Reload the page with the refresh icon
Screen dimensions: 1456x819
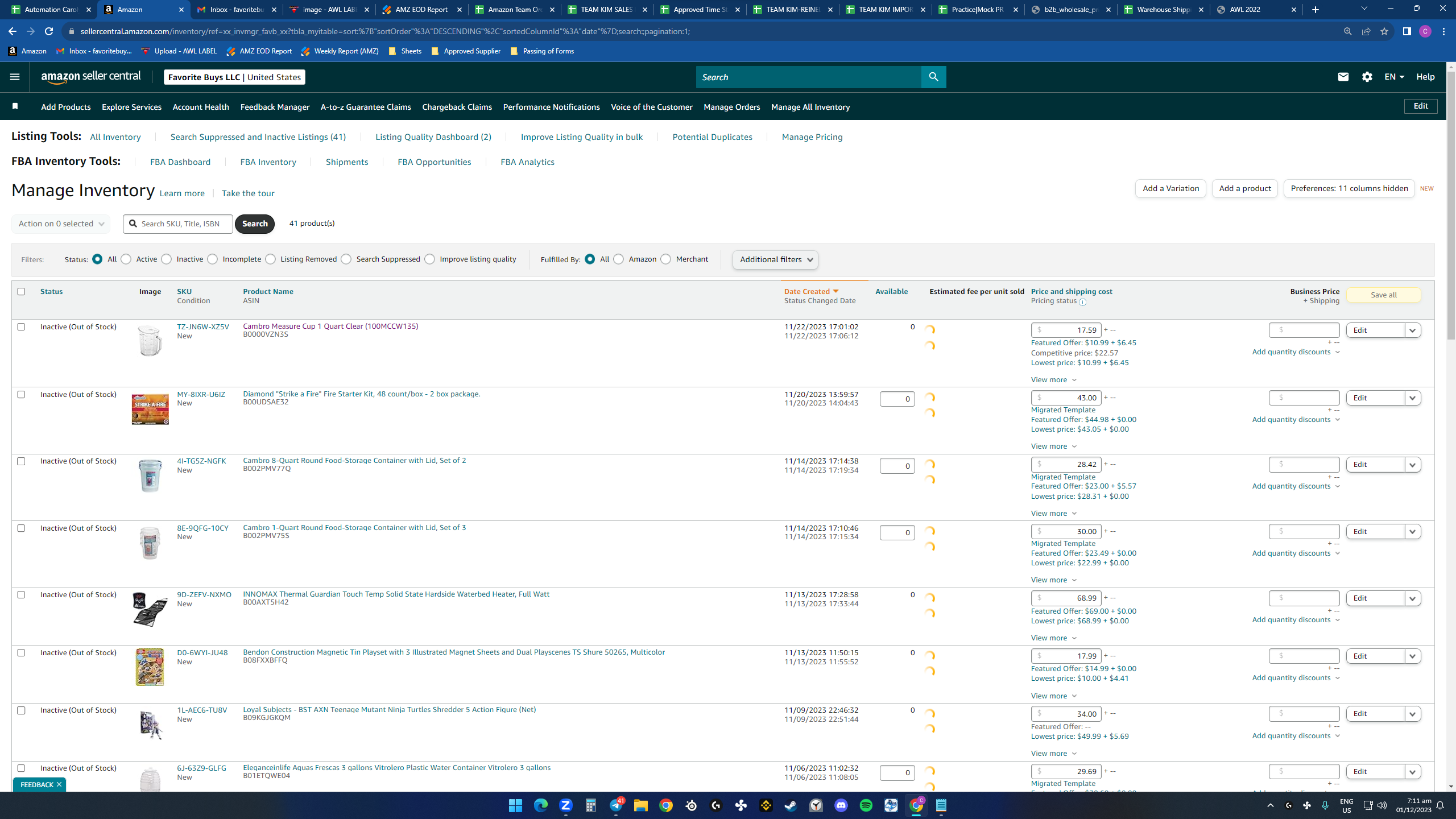49,31
